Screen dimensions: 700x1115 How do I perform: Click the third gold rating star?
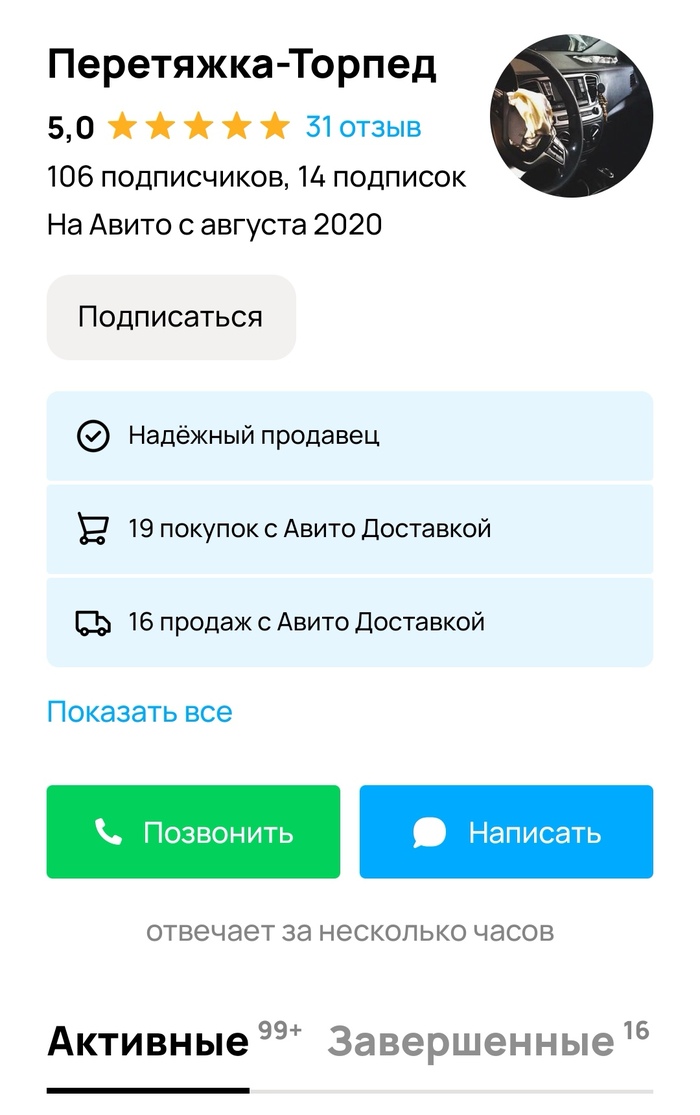tap(198, 127)
